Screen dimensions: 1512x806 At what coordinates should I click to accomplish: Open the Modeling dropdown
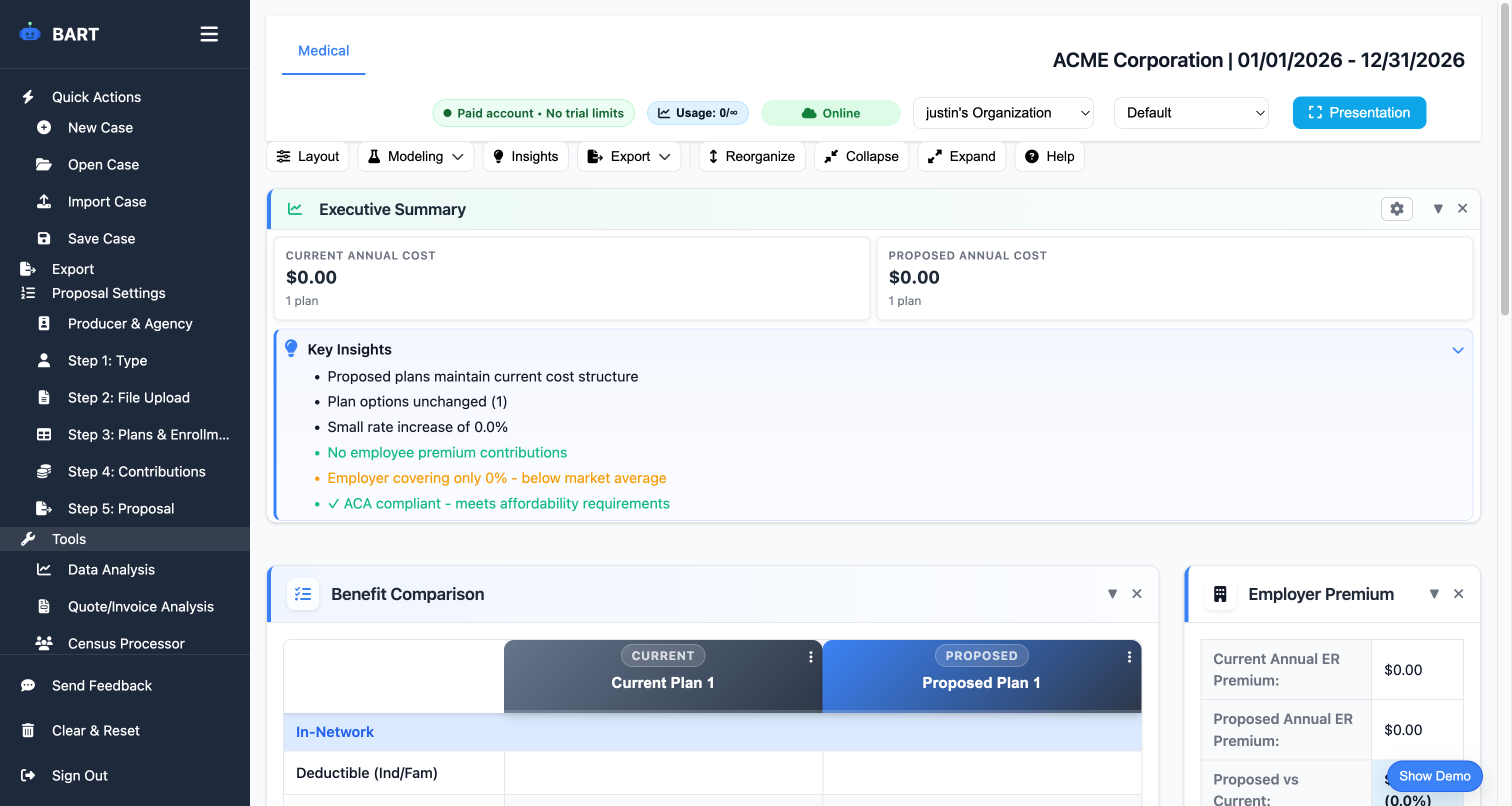(x=415, y=156)
